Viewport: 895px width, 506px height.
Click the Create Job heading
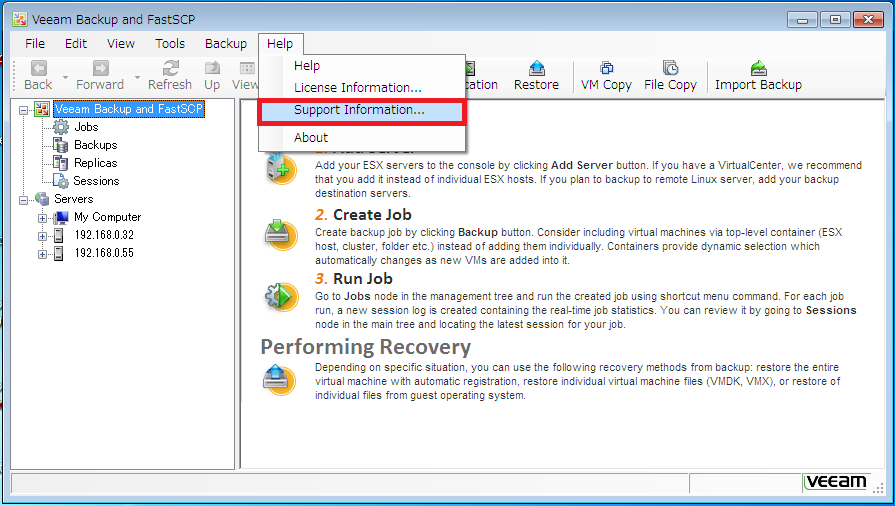point(372,215)
